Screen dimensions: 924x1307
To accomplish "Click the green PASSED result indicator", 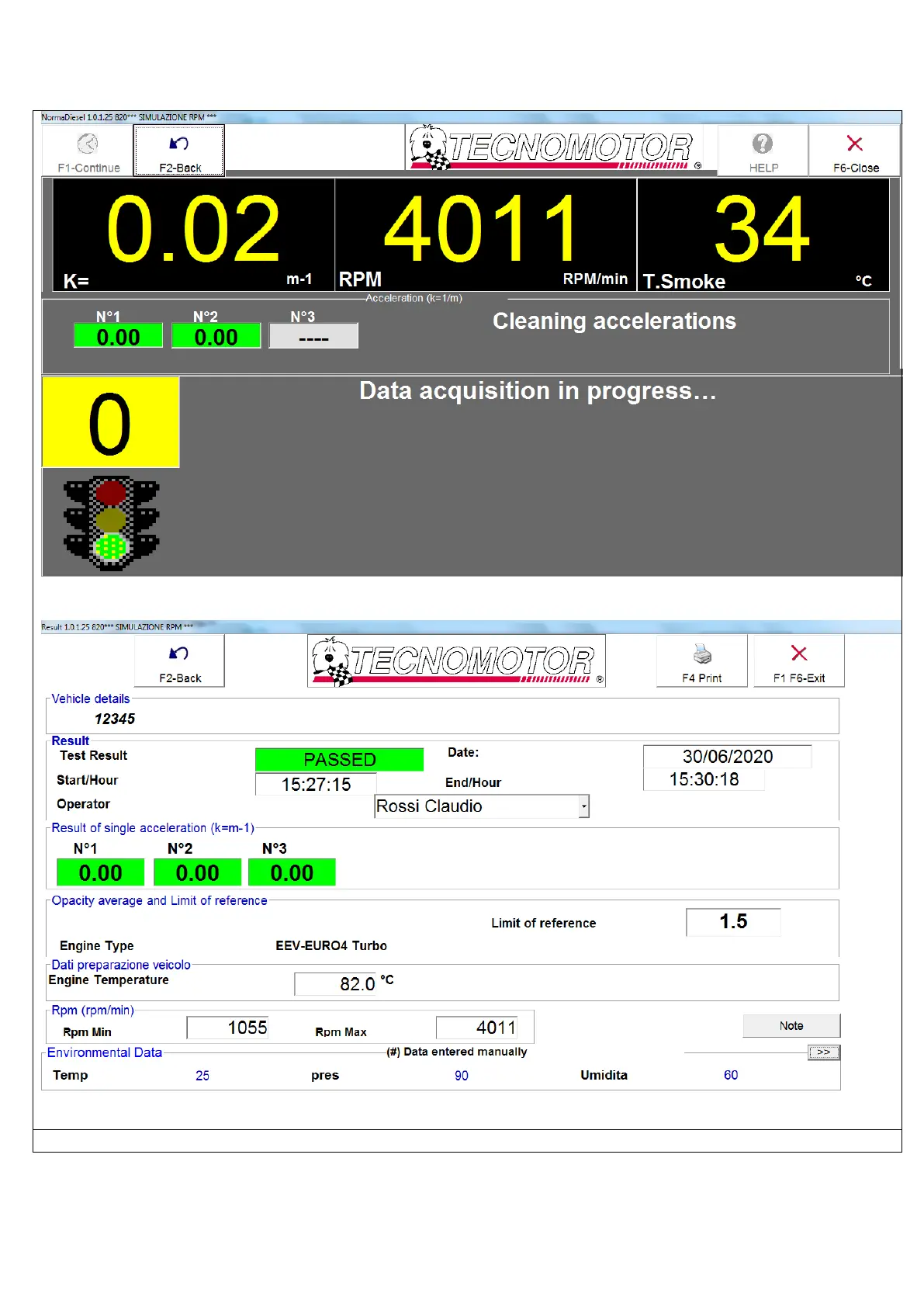I will [339, 759].
